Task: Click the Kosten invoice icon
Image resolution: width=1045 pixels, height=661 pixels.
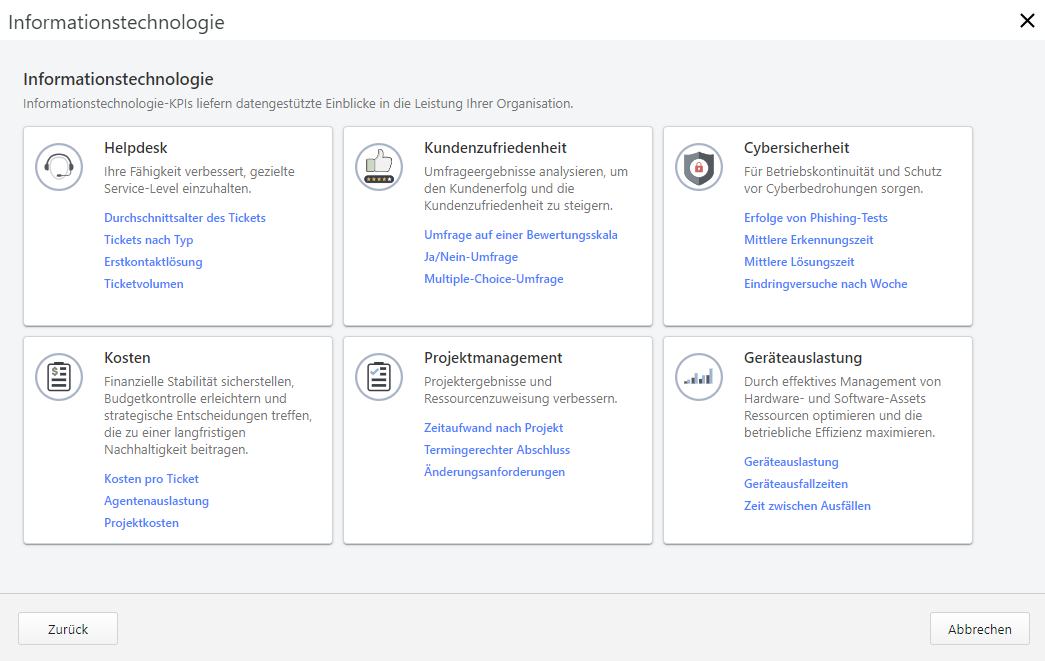Action: coord(59,377)
